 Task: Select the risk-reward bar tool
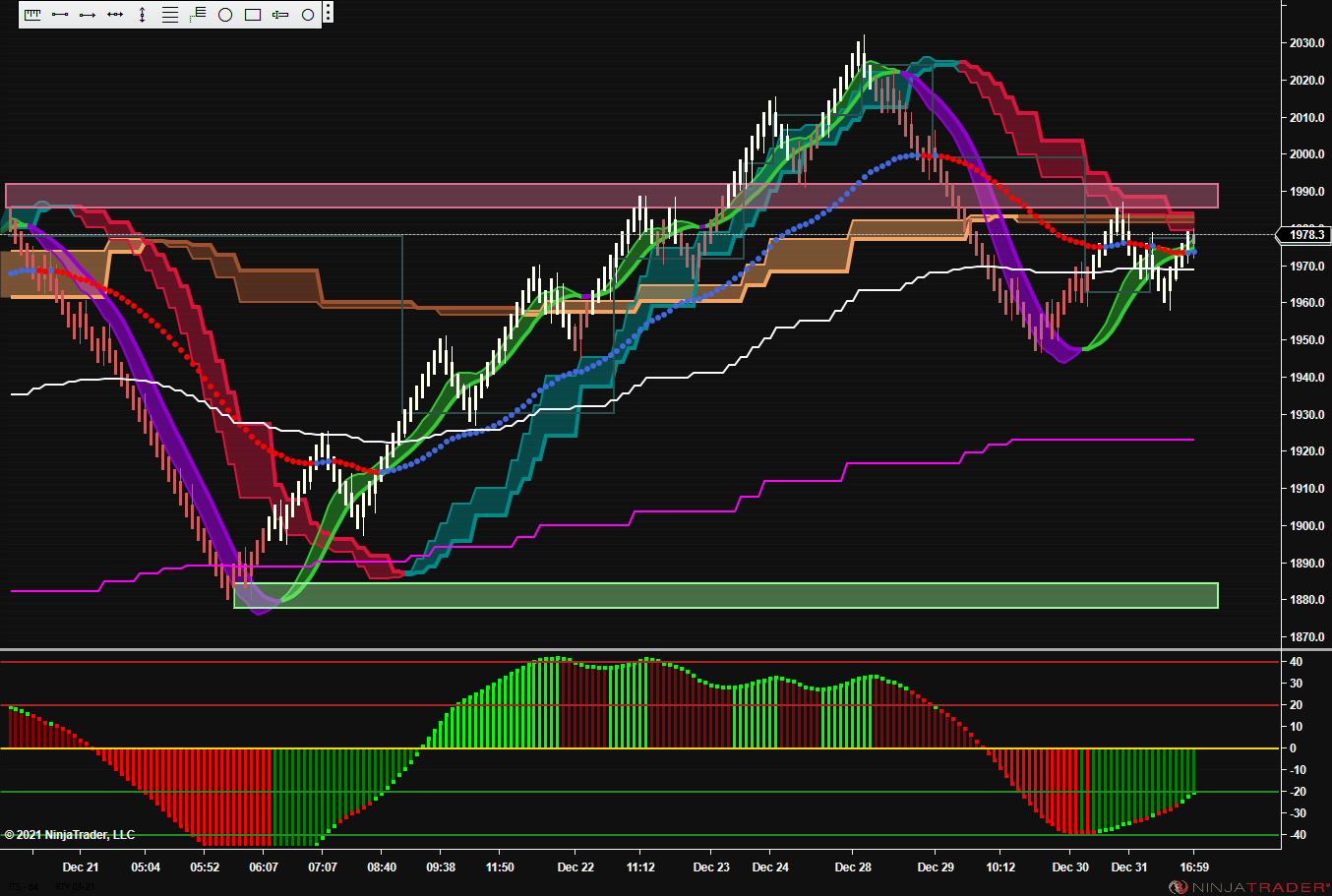click(280, 15)
